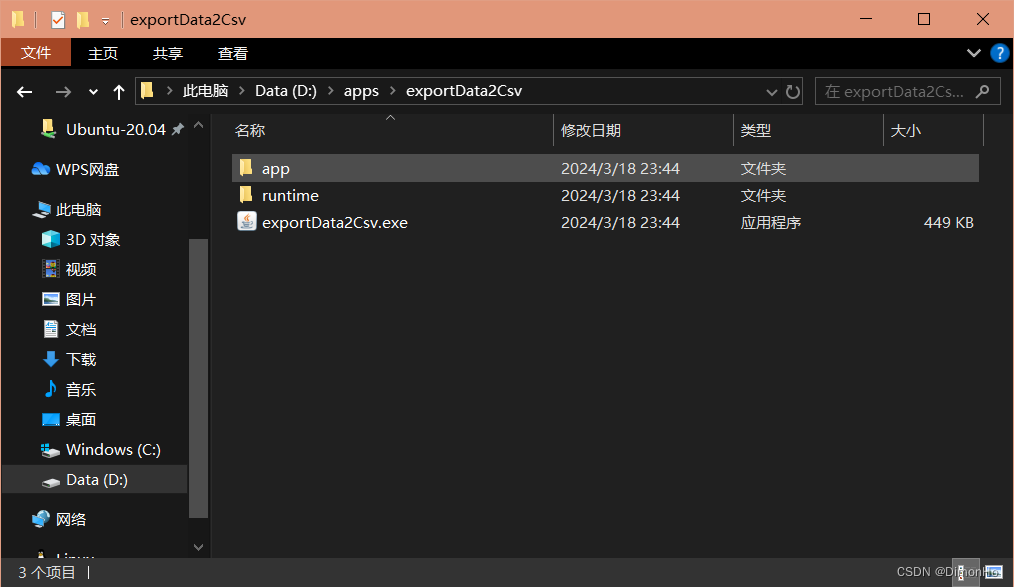
Task: Switch to the 共享 ribbon tab
Action: [x=167, y=54]
